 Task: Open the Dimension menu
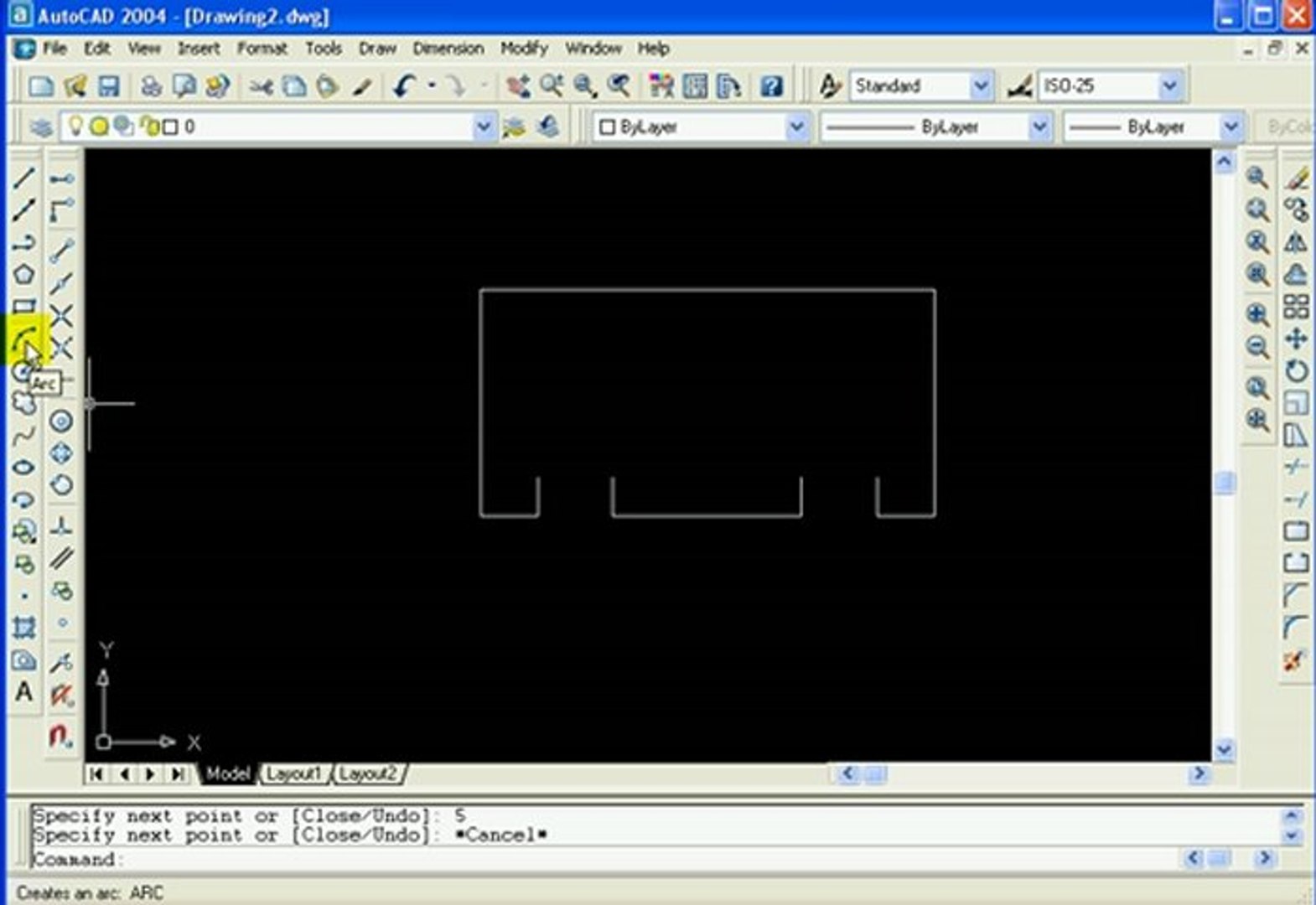coord(448,49)
